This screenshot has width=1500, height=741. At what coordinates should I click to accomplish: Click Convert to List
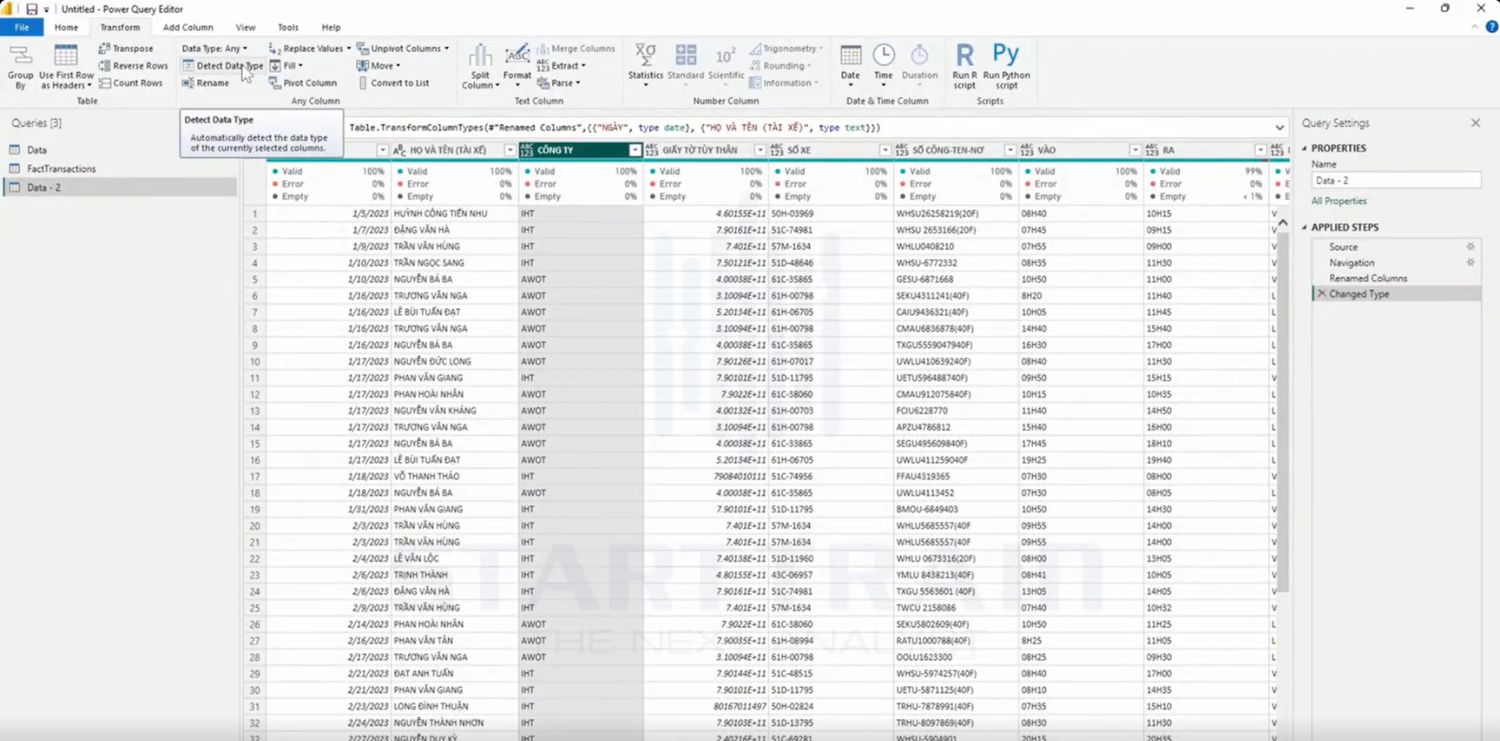(x=393, y=83)
